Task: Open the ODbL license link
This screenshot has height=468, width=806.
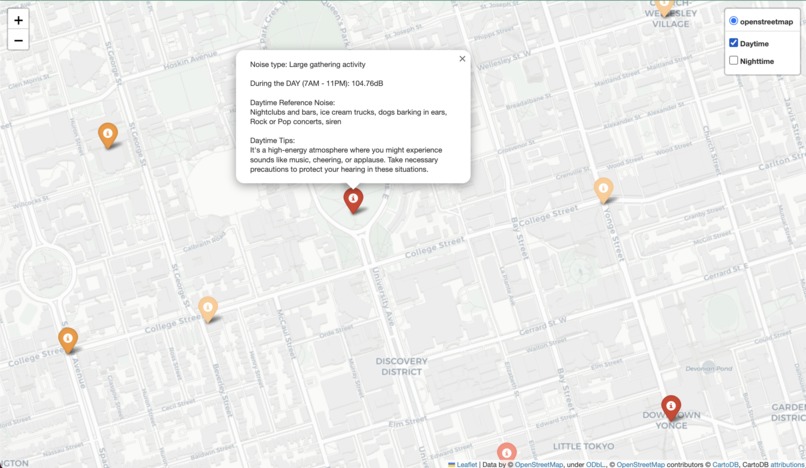Action: (595, 464)
